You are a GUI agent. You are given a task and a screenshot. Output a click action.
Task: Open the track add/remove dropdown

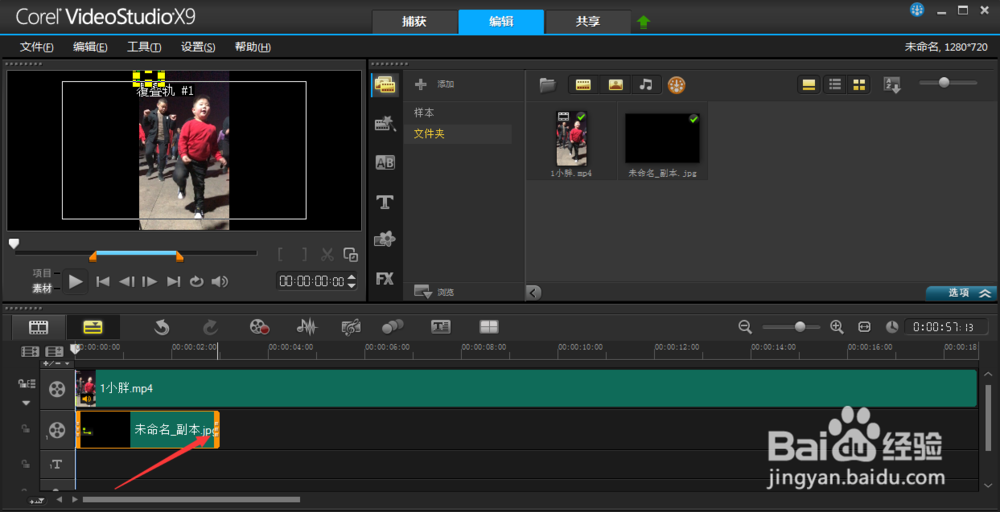click(55, 363)
